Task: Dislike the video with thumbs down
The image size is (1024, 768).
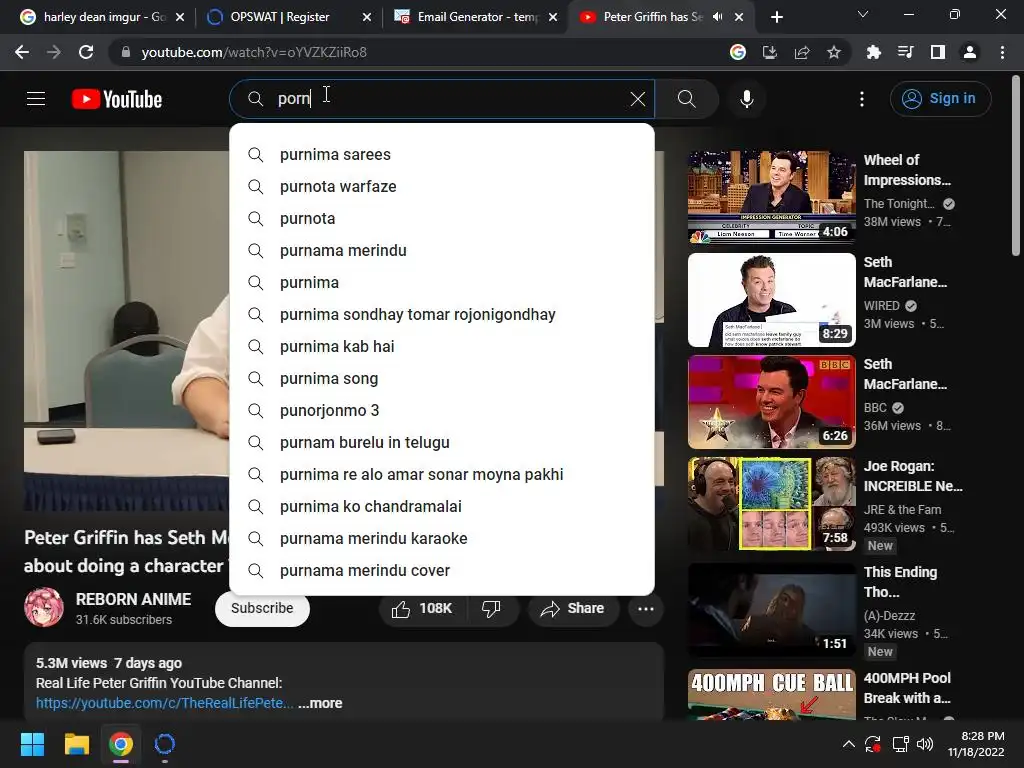Action: 491,609
